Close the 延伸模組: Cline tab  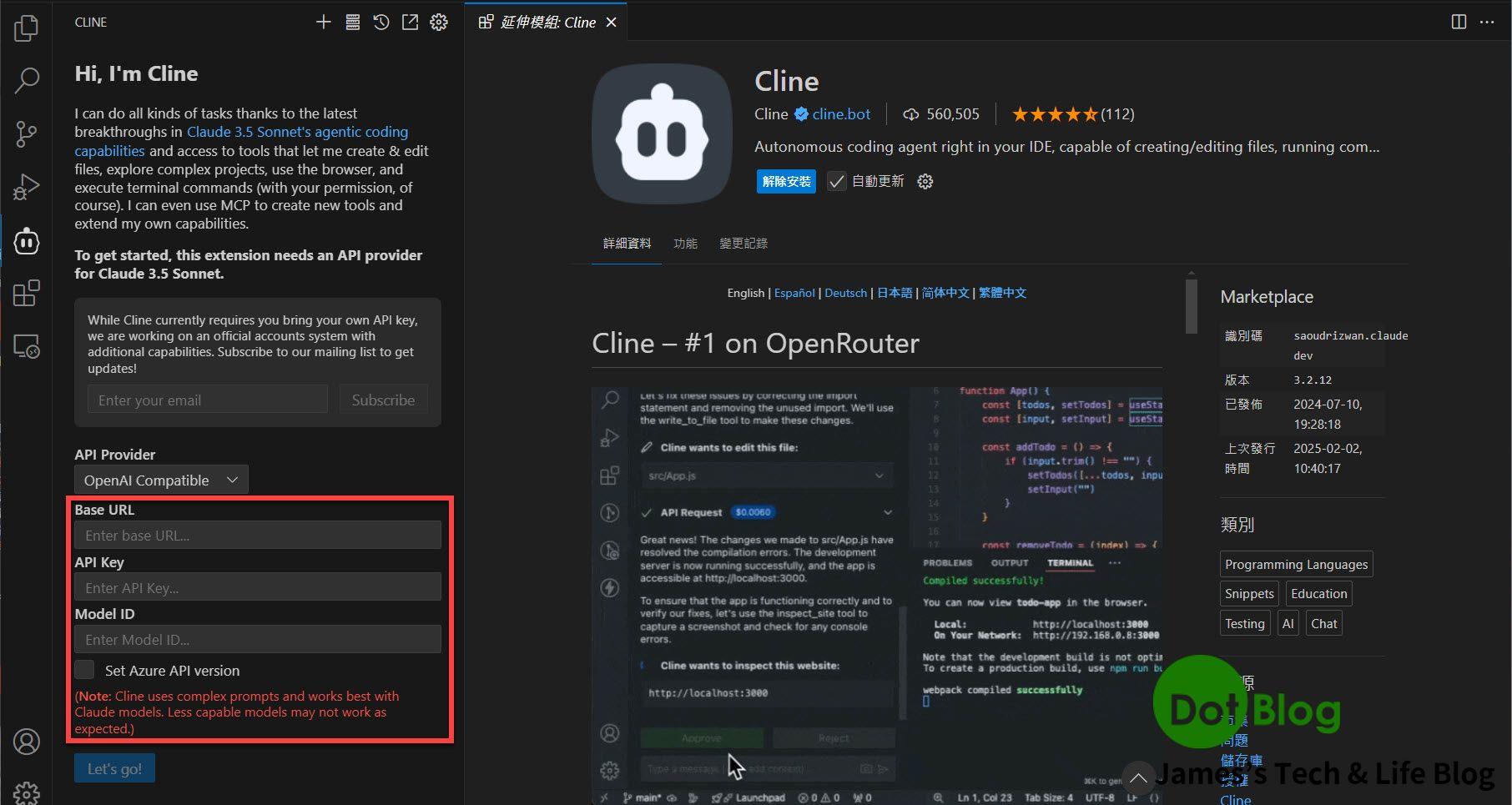click(611, 23)
